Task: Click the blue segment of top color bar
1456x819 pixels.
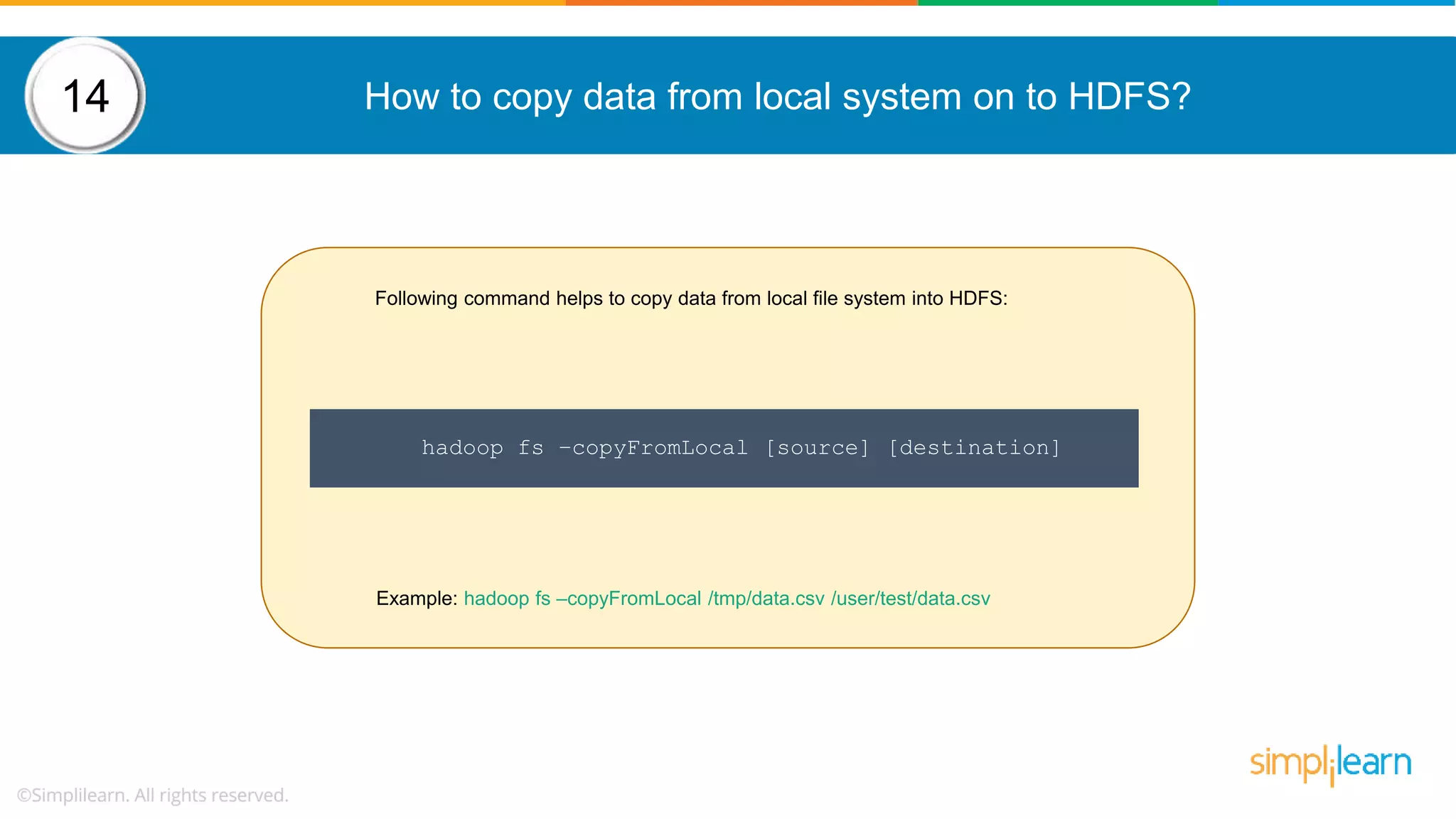Action: 1337,3
